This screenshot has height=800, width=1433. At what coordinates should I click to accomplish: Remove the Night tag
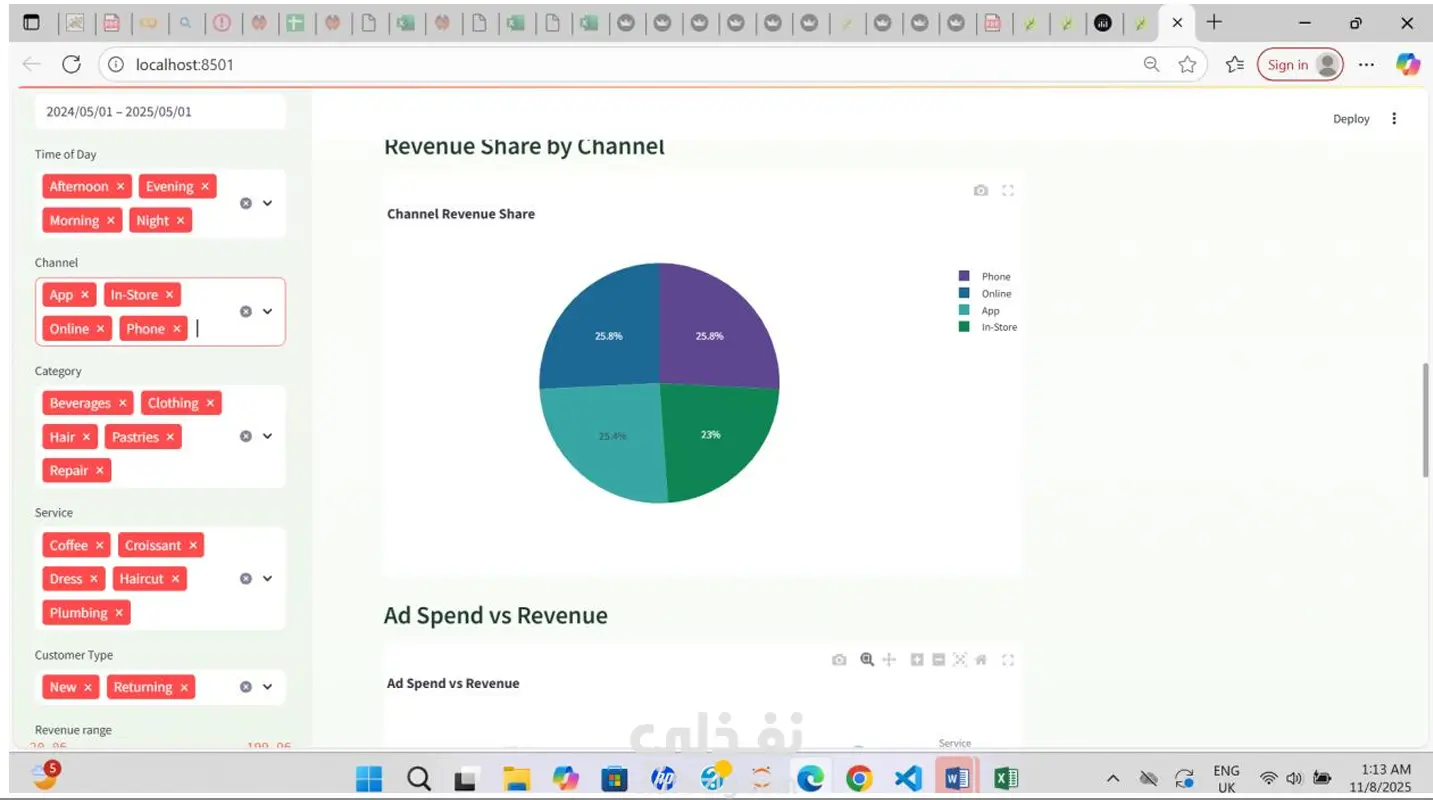click(181, 221)
